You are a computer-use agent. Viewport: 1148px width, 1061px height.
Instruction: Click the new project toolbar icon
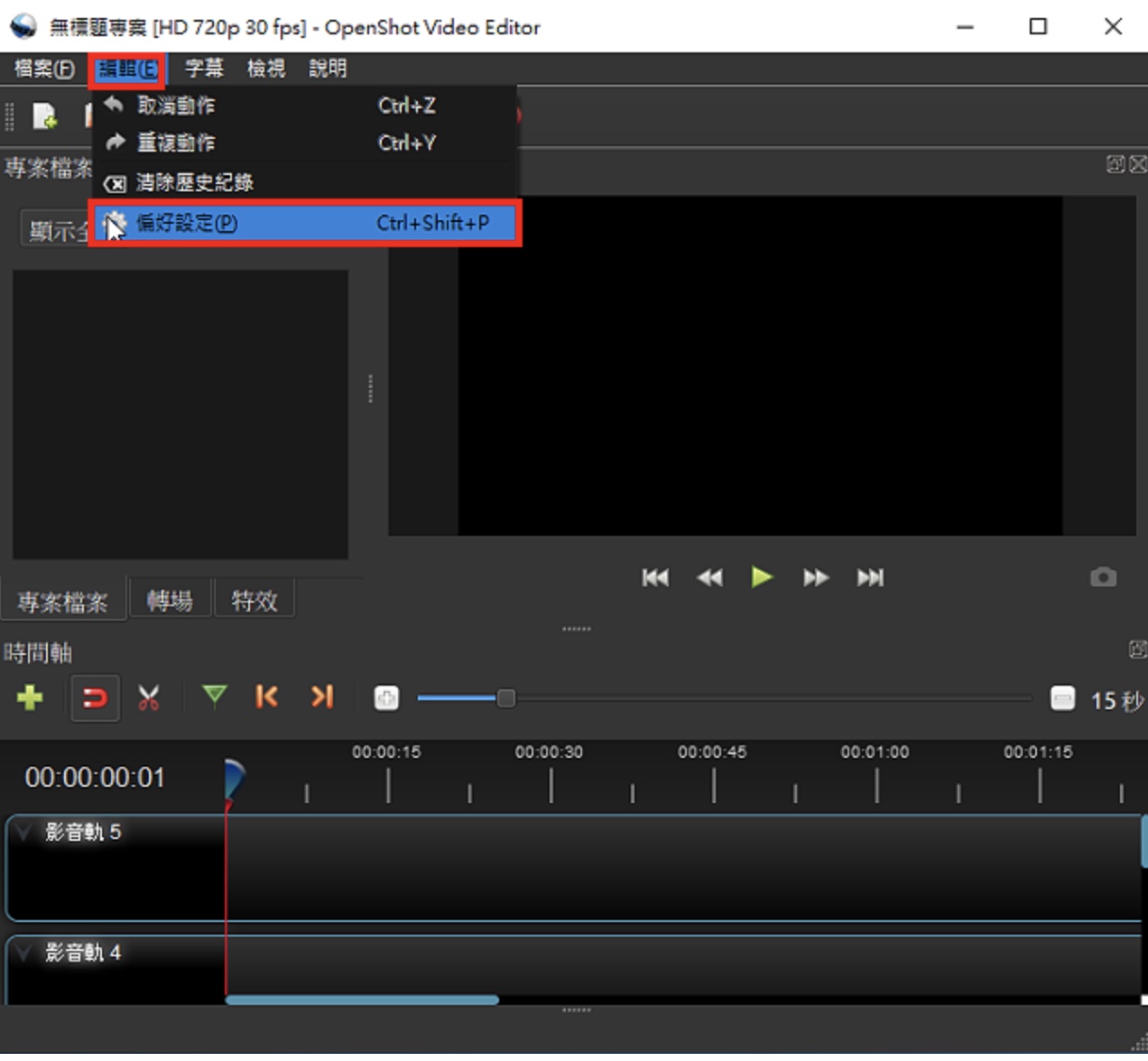click(x=44, y=115)
